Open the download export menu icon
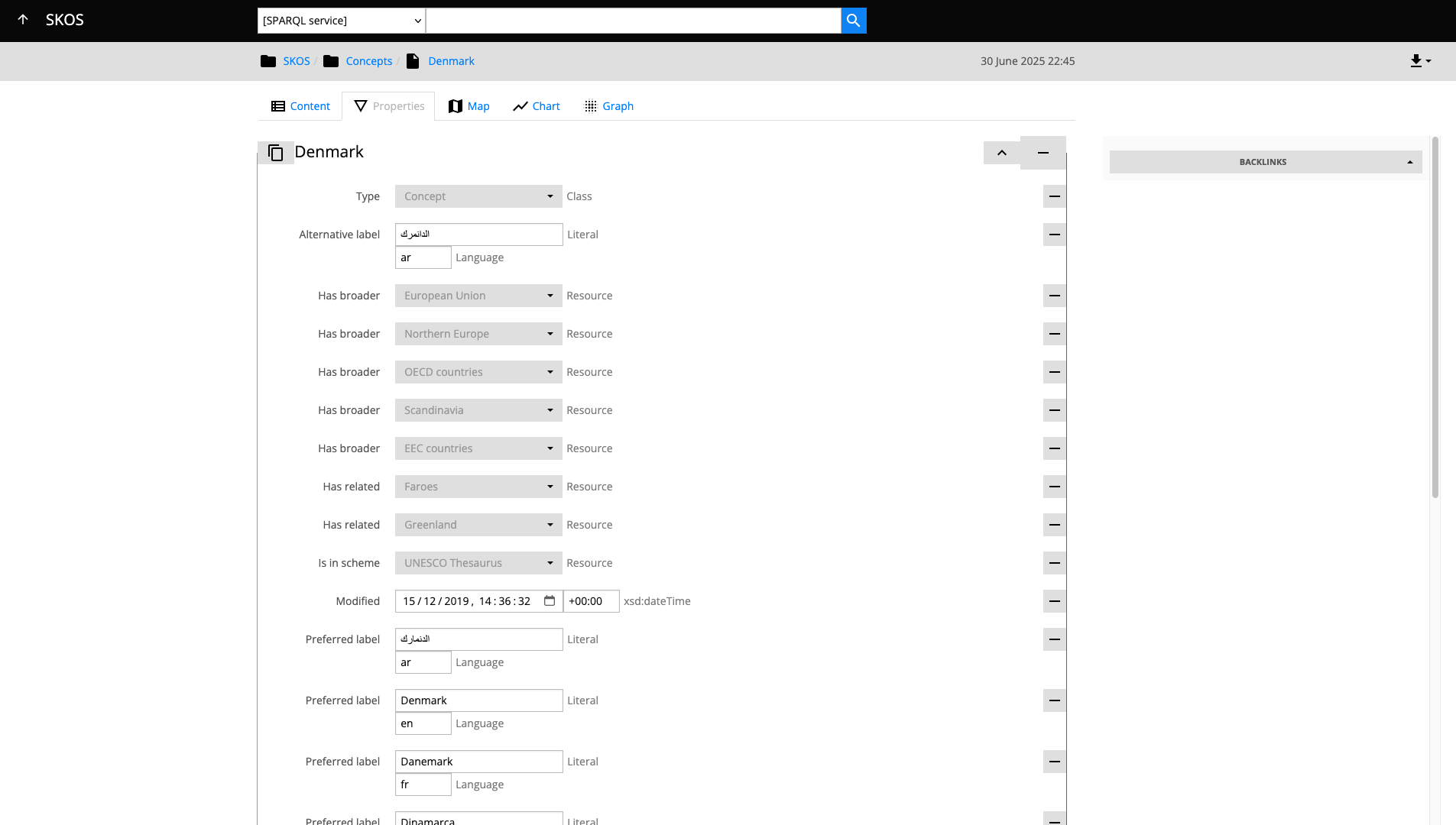This screenshot has width=1456, height=825. [1421, 61]
